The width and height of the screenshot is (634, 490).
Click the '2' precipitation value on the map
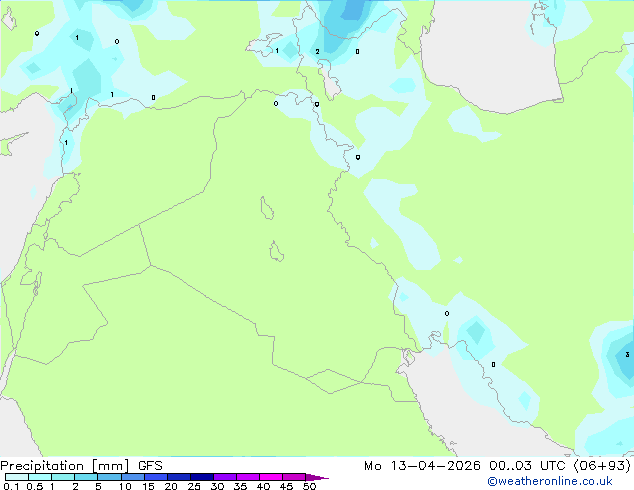point(317,52)
